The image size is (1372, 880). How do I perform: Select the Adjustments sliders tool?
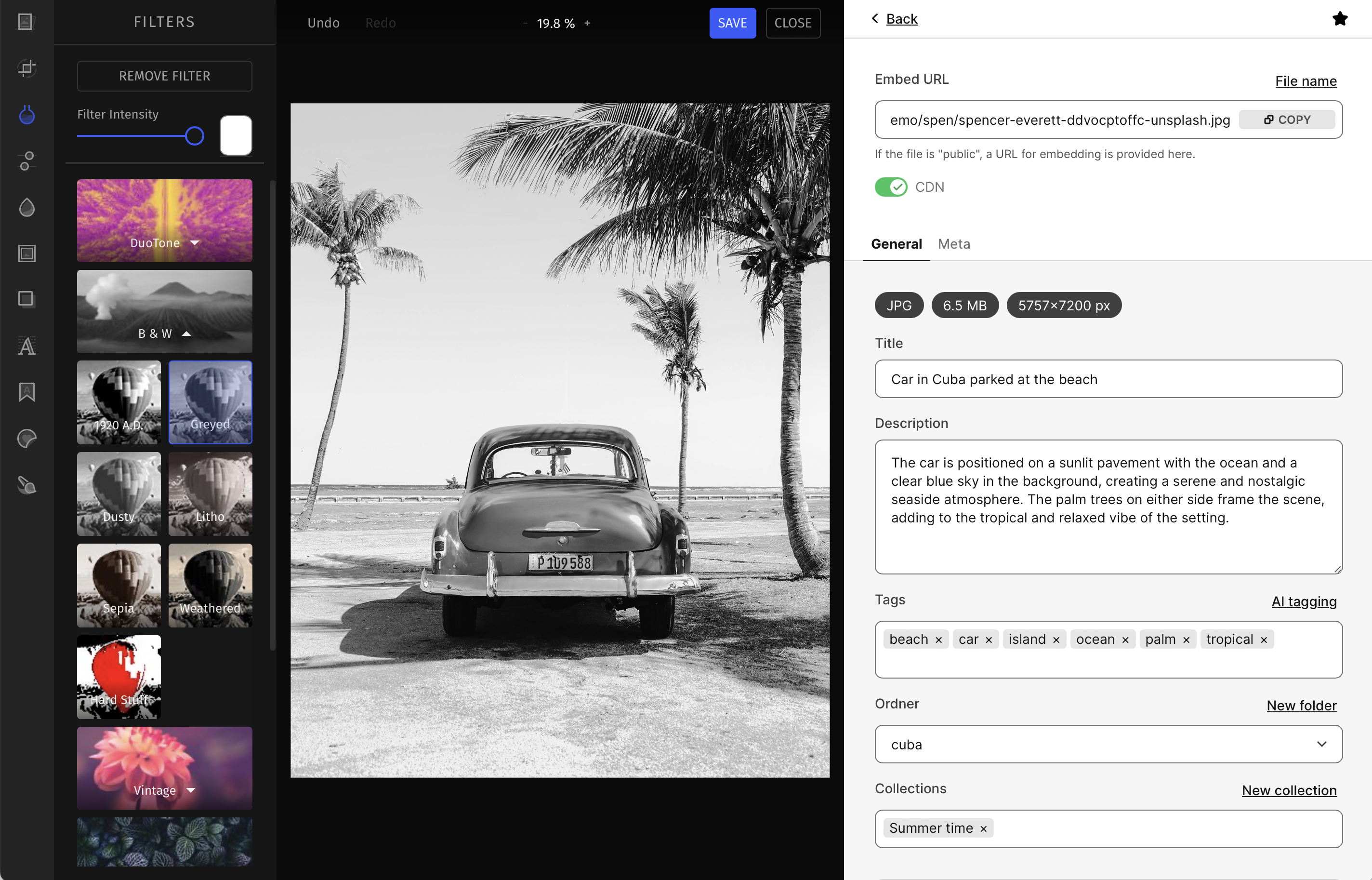(26, 161)
